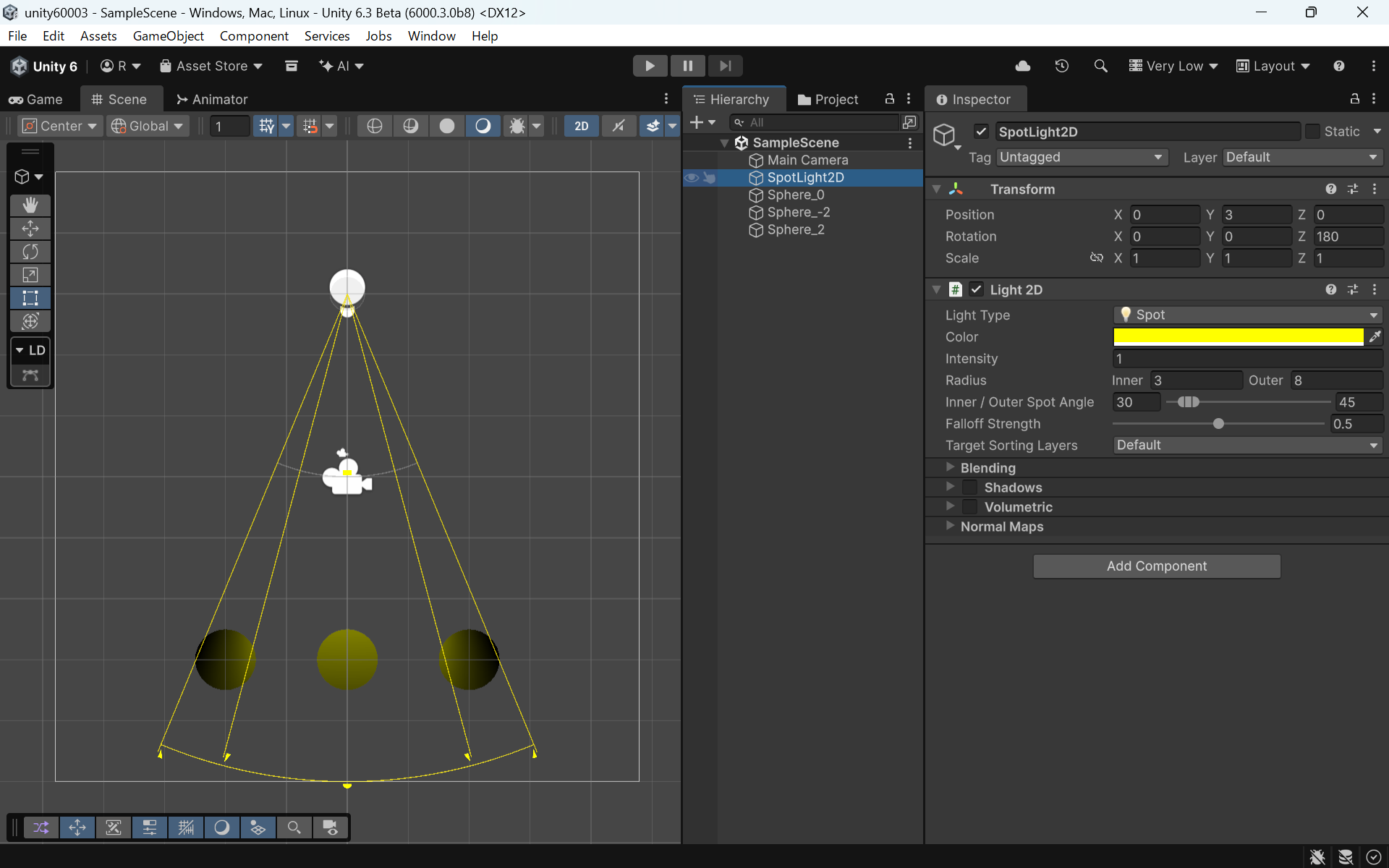This screenshot has height=868, width=1389.
Task: Click the Add Component button
Action: (x=1156, y=566)
